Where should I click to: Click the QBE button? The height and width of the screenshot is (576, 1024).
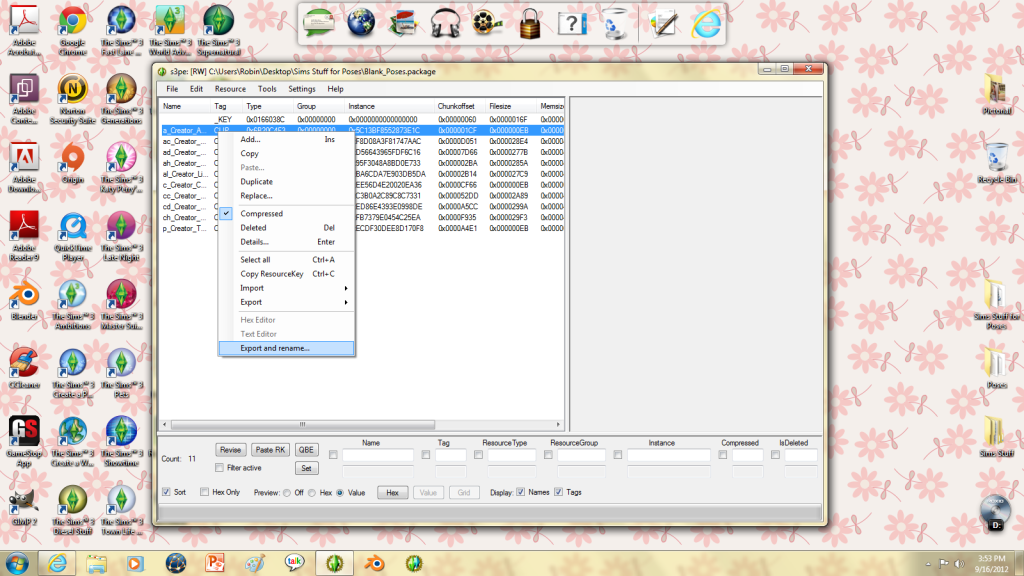[306, 450]
